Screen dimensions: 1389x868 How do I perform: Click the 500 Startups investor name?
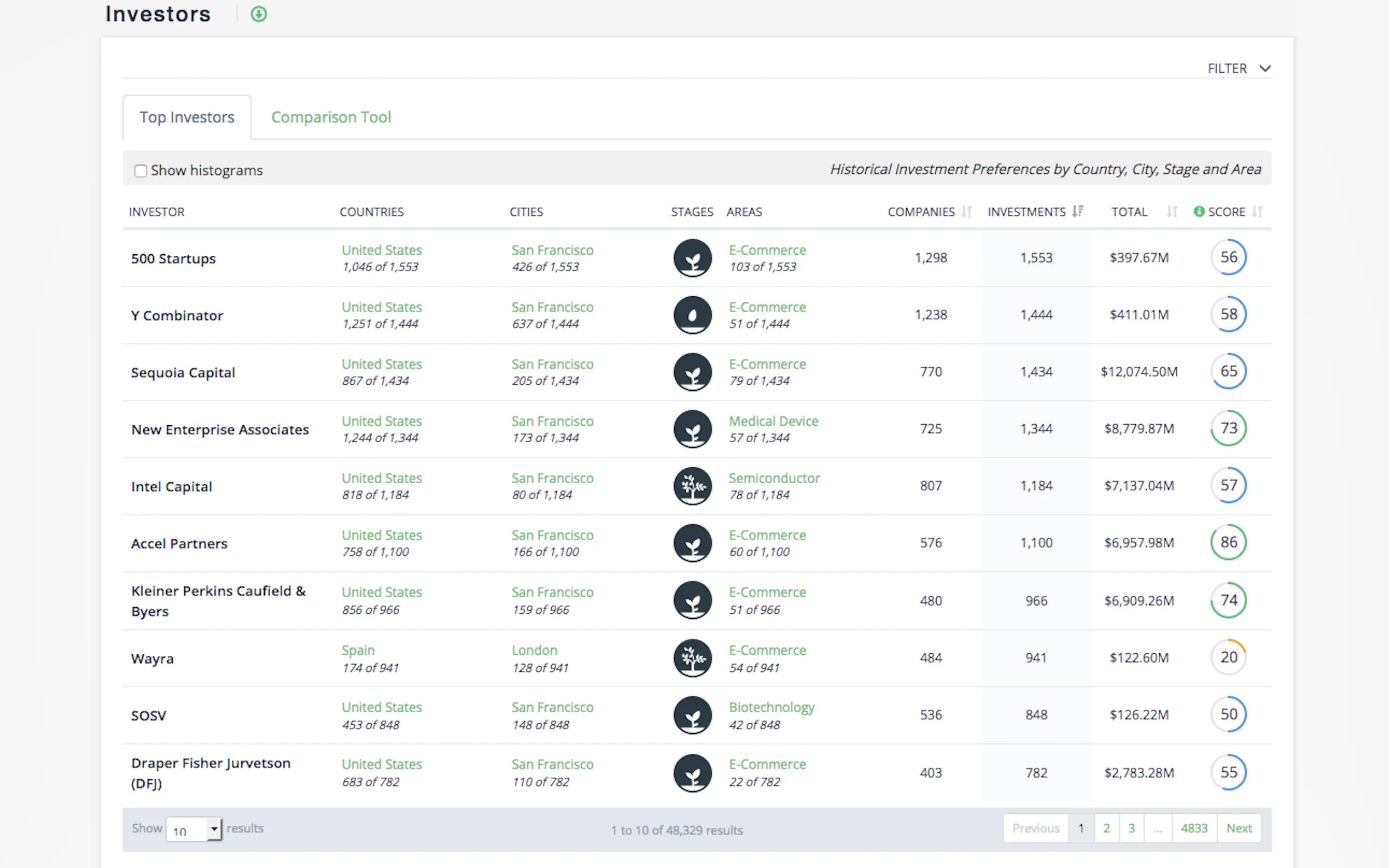[173, 259]
